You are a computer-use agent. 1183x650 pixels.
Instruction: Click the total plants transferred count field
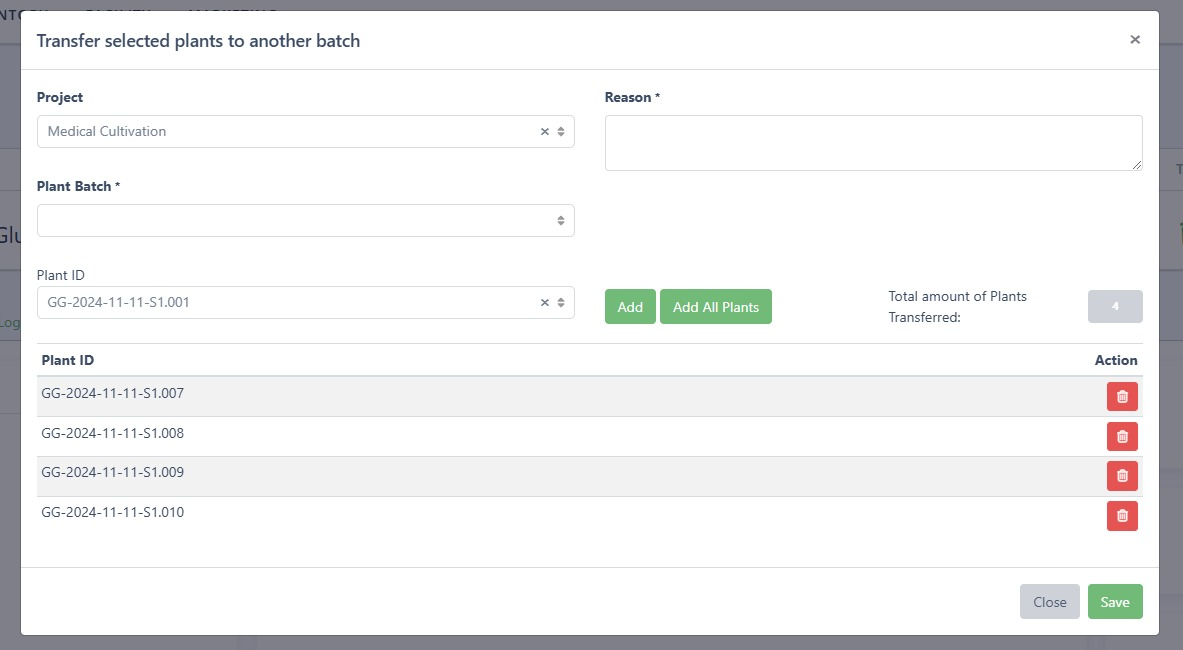pos(1115,307)
